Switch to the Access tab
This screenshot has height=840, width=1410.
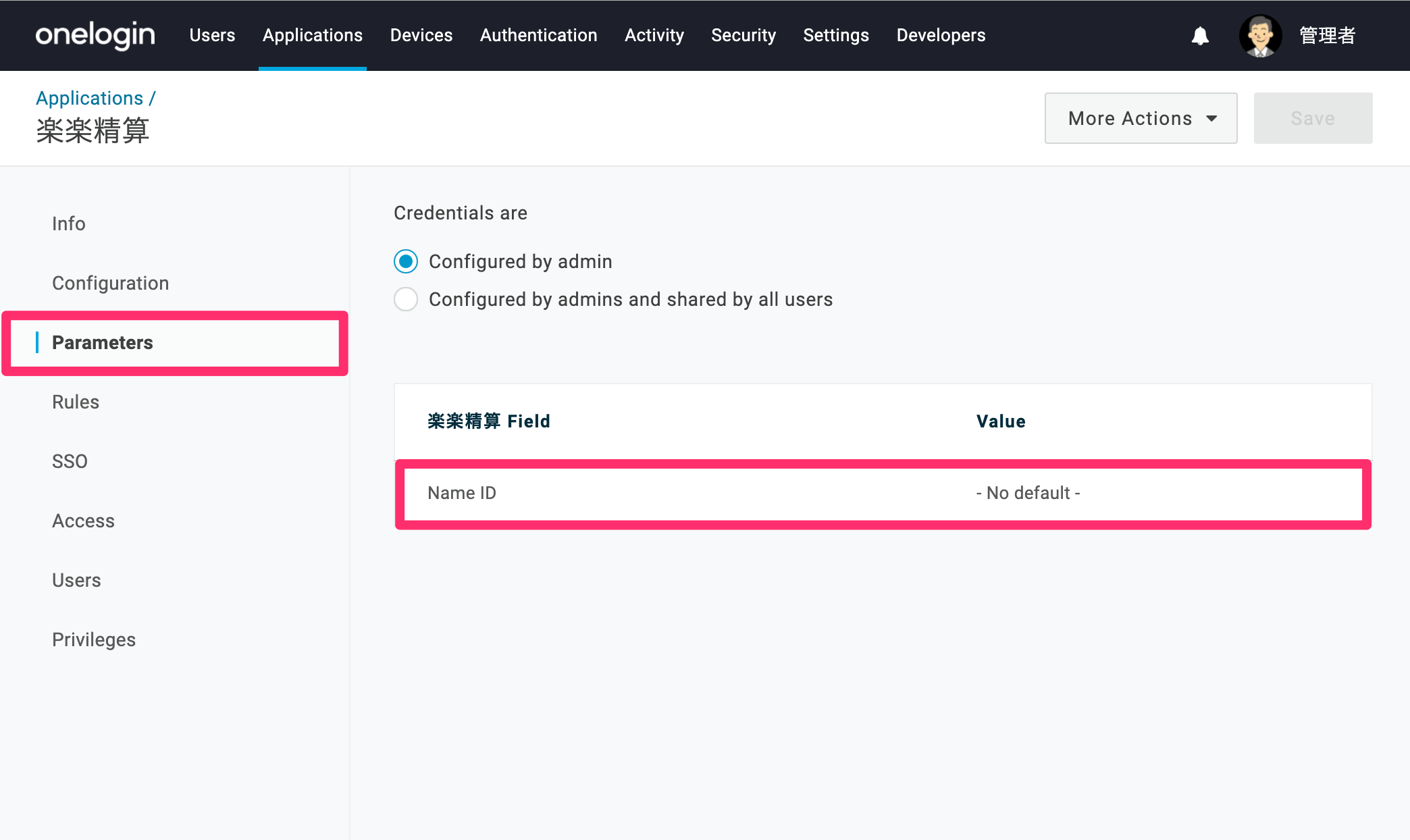point(83,521)
